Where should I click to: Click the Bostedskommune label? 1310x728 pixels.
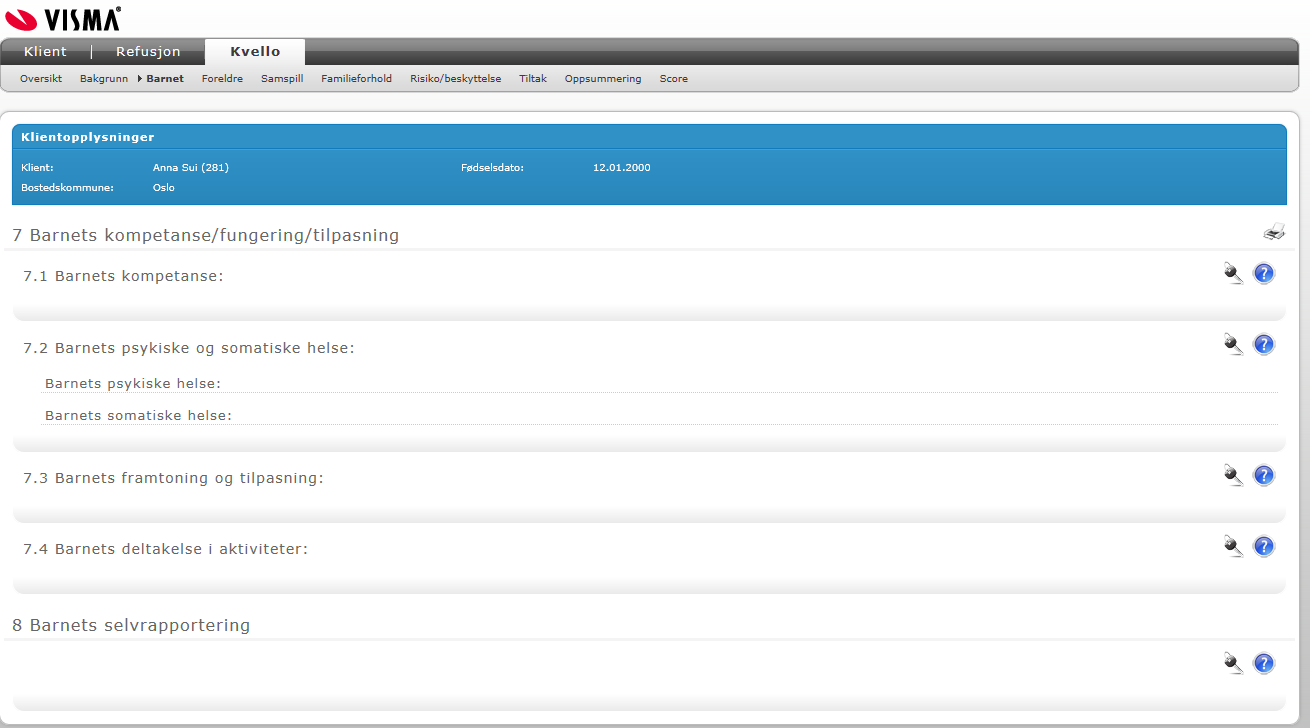pyautogui.click(x=67, y=187)
